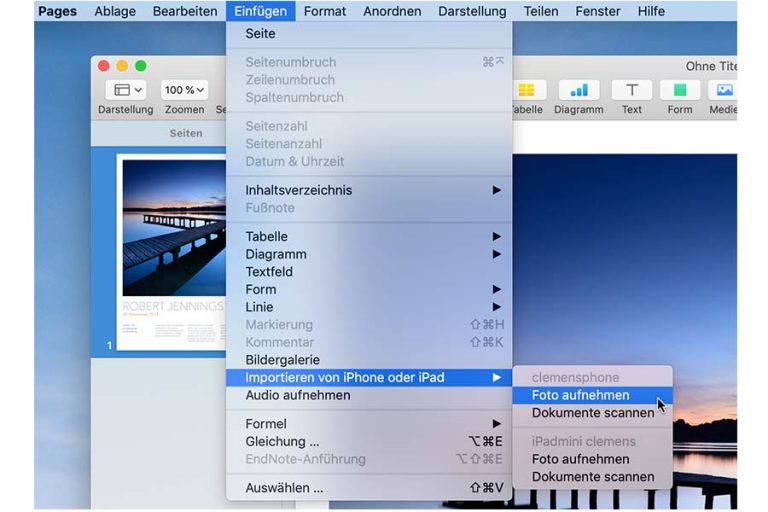Screen dimensions: 768x512
Task: Open the Teilen menu
Action: click(x=541, y=11)
